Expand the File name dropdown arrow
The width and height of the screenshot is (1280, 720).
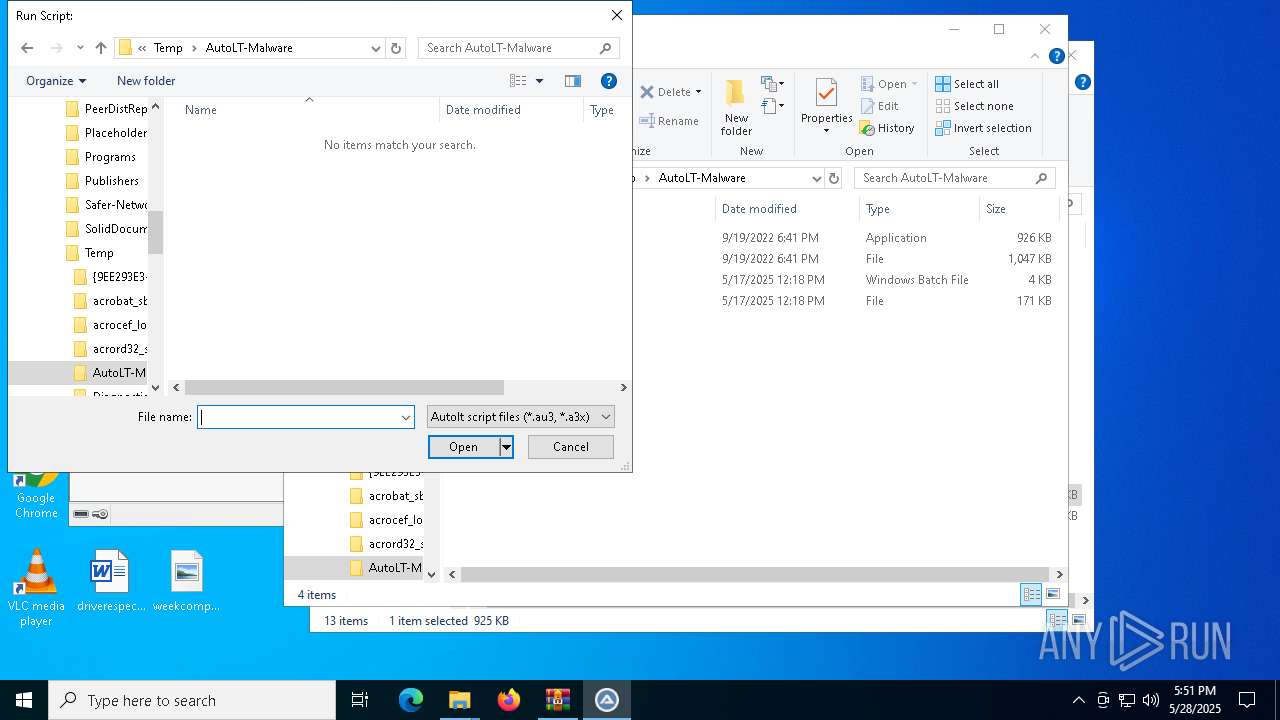406,417
